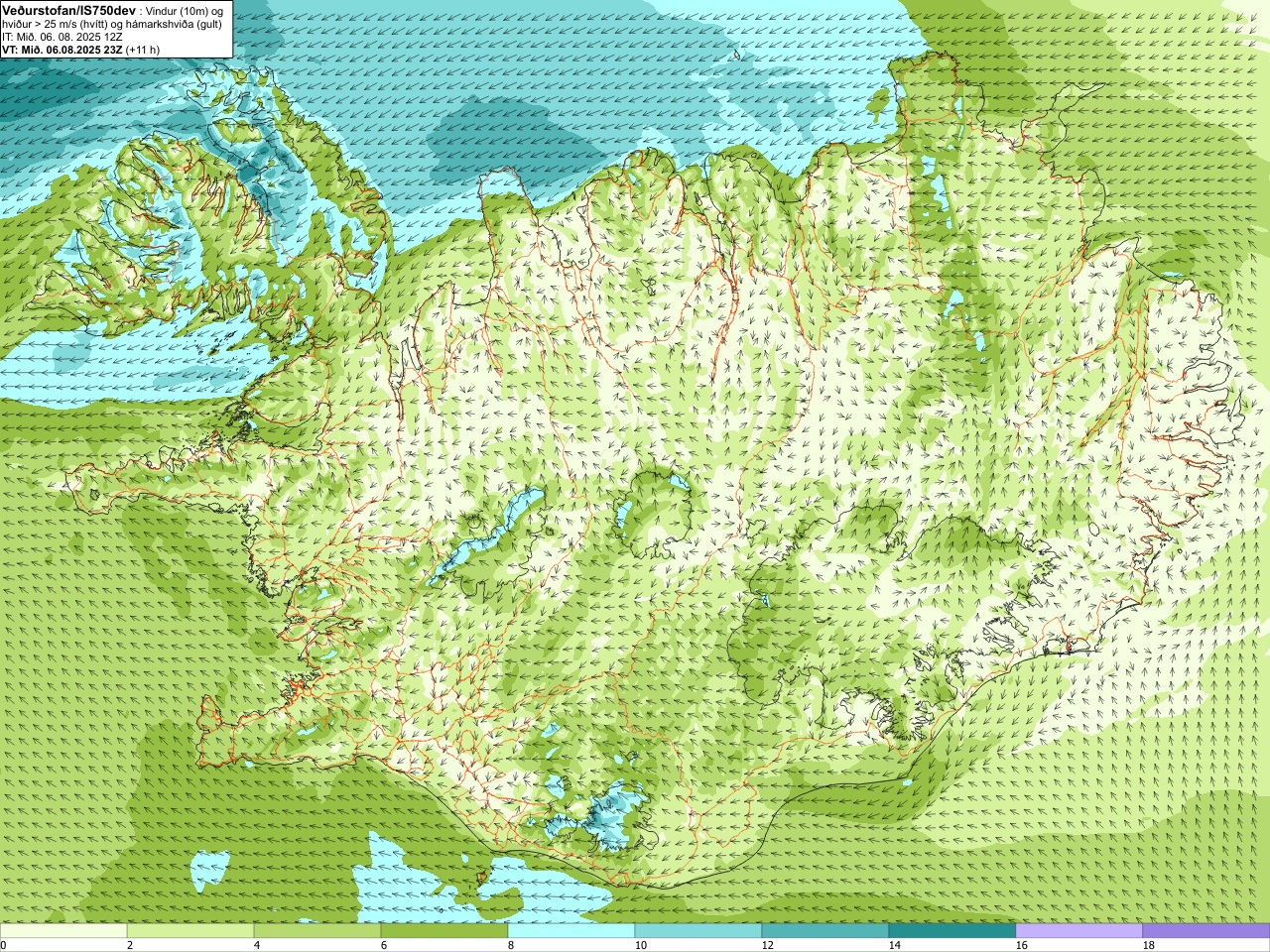Click the "14" scale label
Screen dimensions: 1270x952
[x=894, y=945]
